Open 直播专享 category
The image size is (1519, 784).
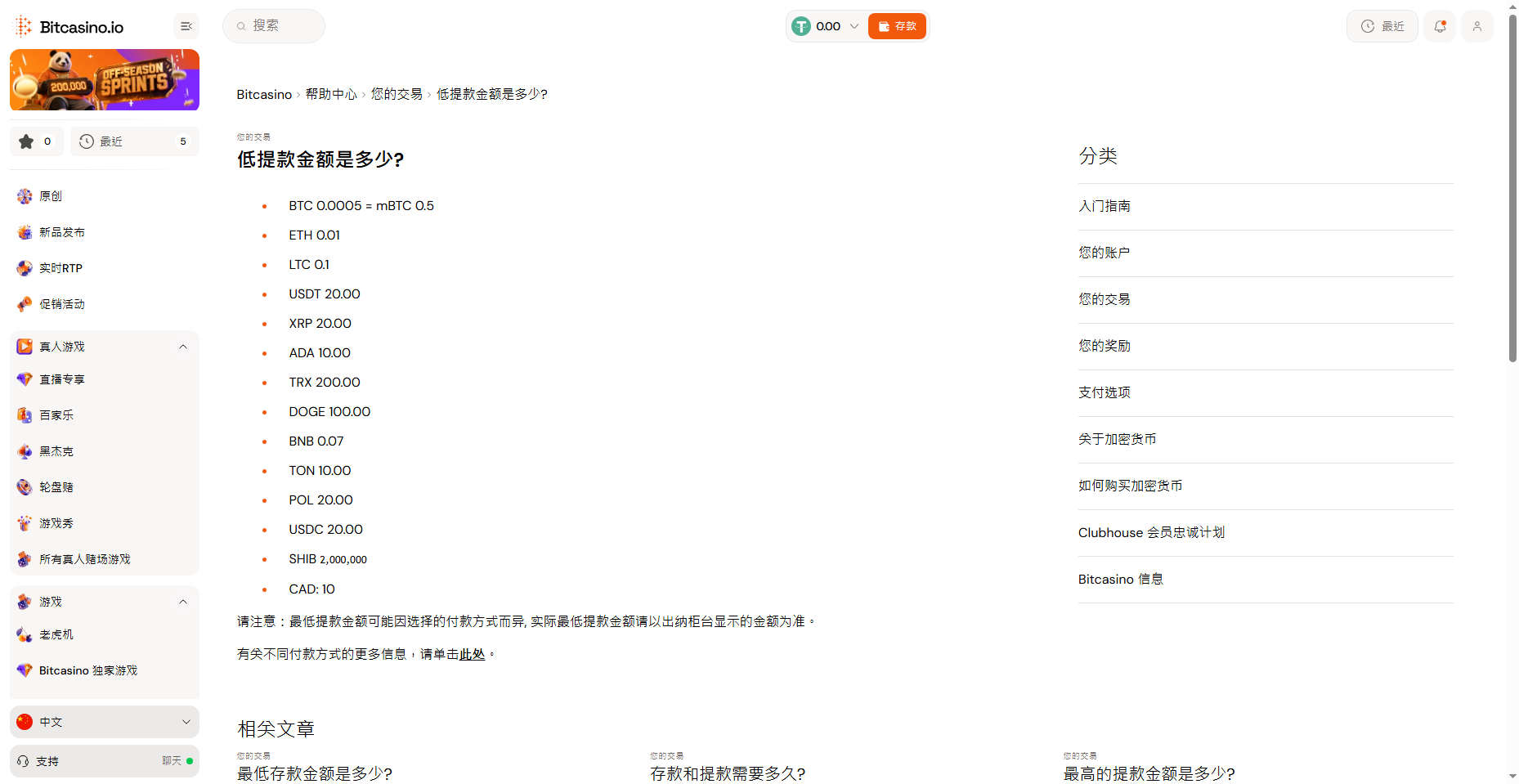[x=62, y=379]
